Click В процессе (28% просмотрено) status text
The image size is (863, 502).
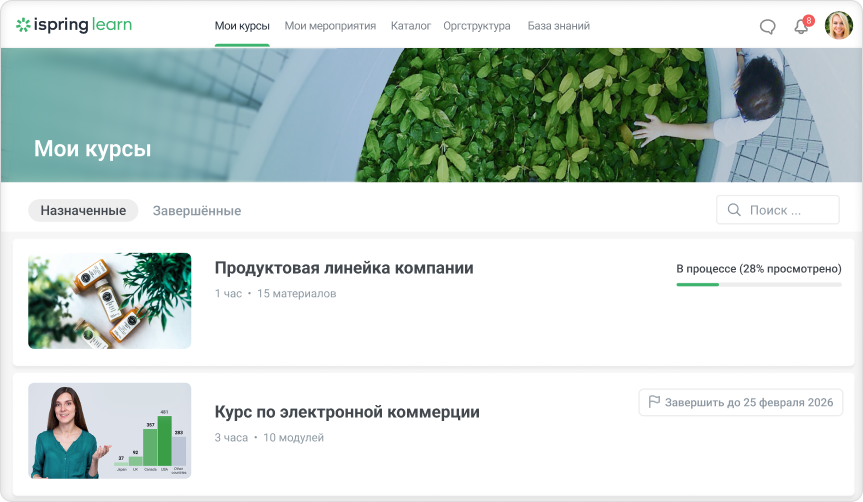[759, 269]
